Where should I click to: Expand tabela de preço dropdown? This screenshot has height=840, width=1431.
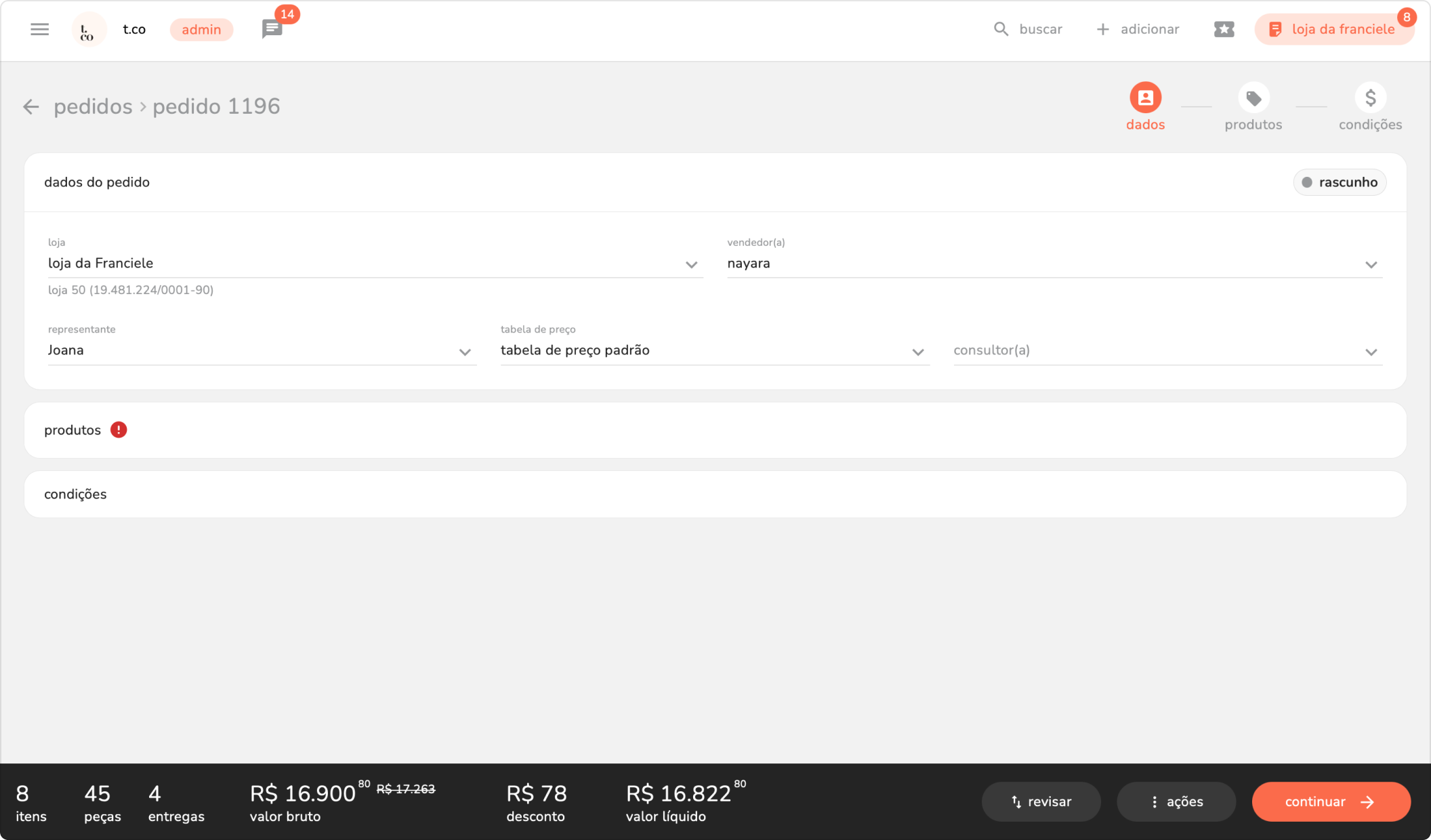[x=917, y=352]
